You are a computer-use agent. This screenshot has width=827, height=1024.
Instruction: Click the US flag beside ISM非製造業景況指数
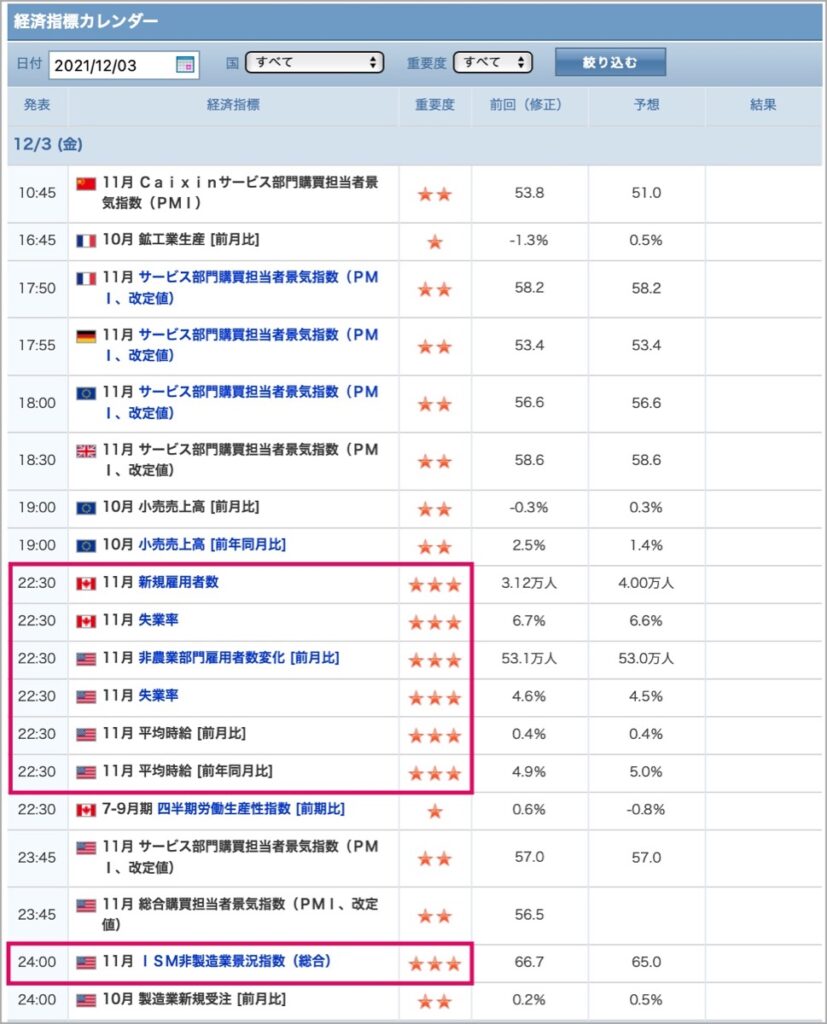(86, 963)
